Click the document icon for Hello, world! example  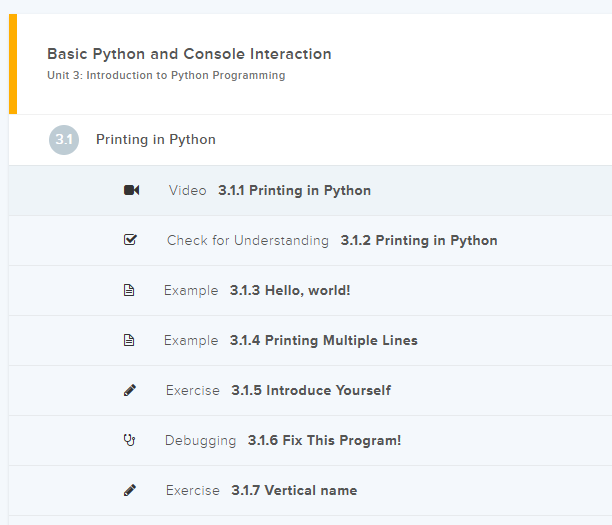pyautogui.click(x=129, y=290)
